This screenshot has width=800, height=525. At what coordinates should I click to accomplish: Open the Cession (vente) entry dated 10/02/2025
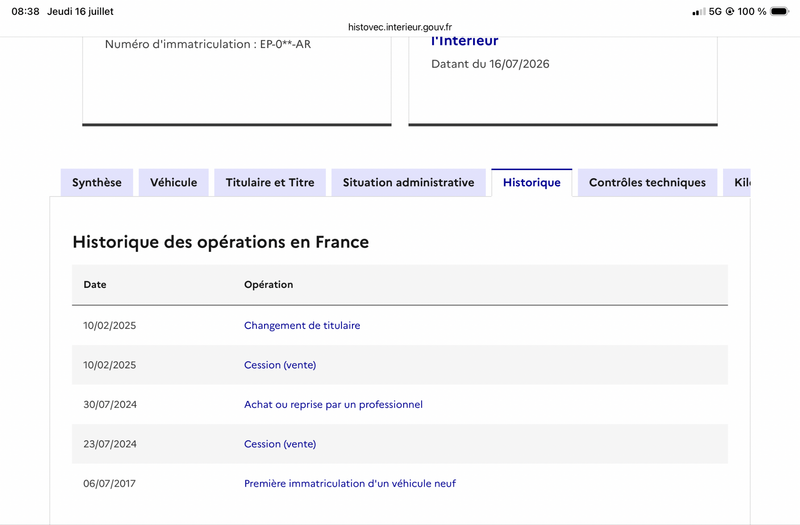coord(280,365)
